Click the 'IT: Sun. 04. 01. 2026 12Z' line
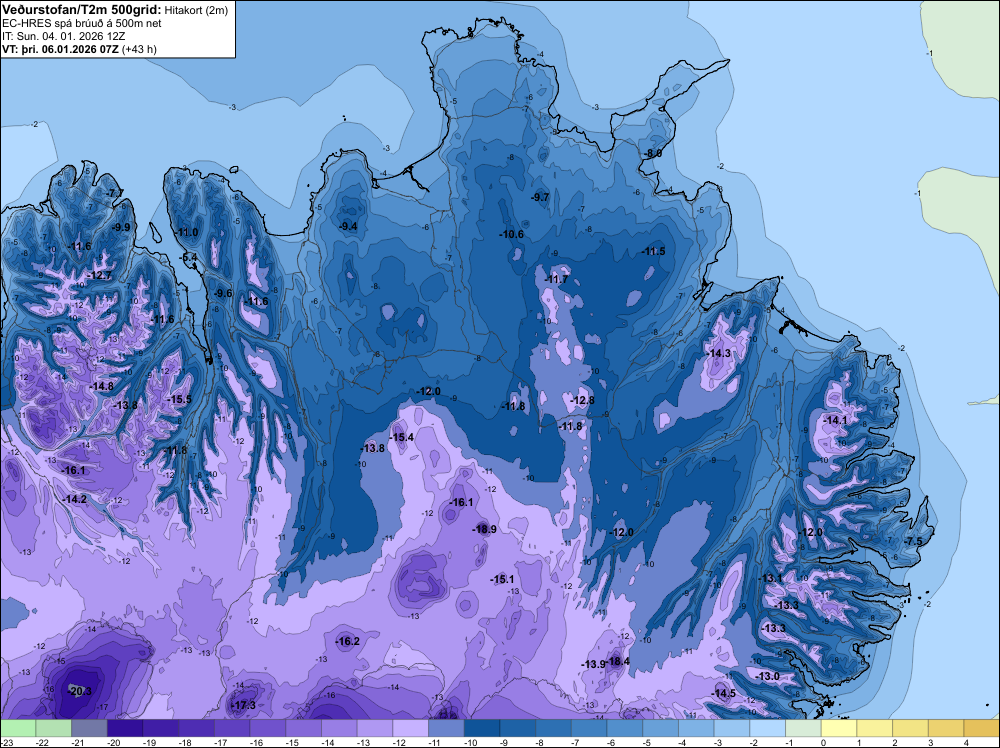The image size is (1000, 748). pos(63,36)
